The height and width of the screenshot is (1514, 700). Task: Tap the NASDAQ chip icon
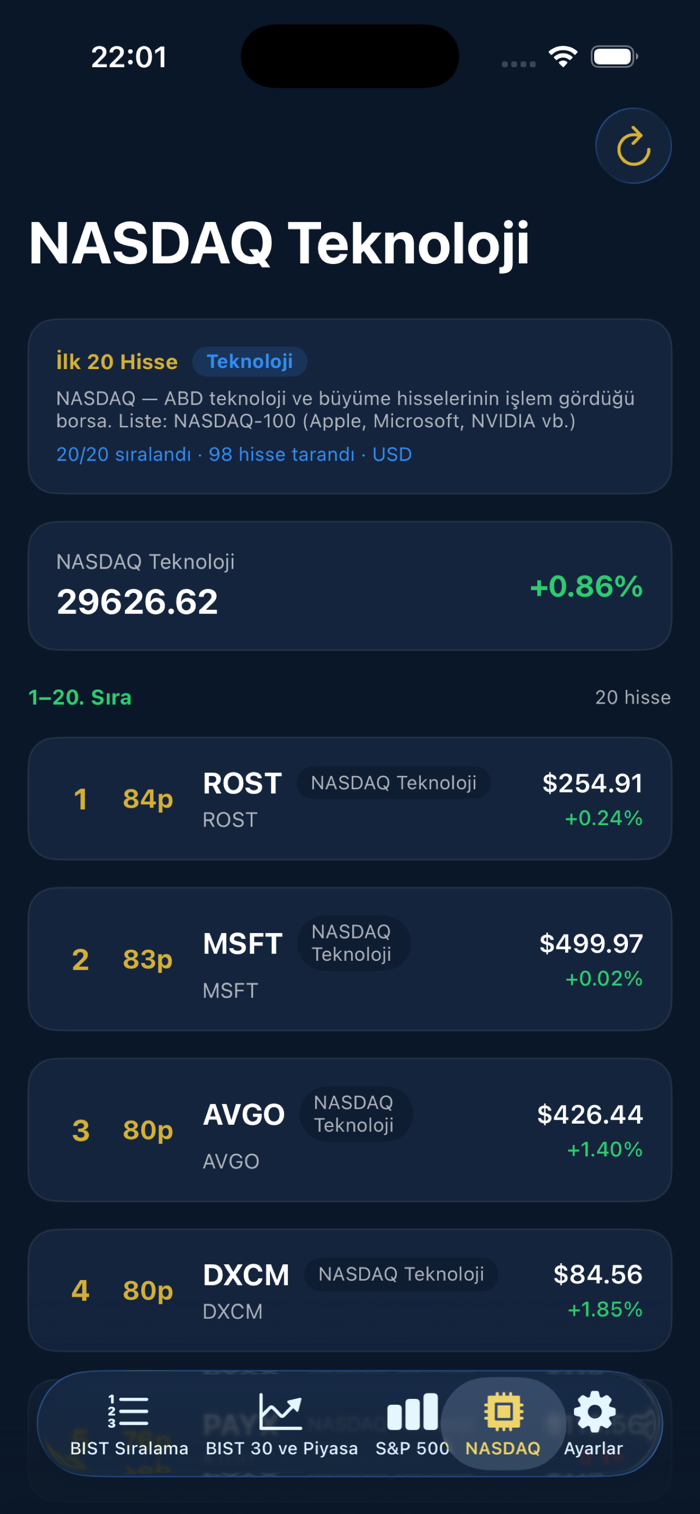[x=503, y=1411]
